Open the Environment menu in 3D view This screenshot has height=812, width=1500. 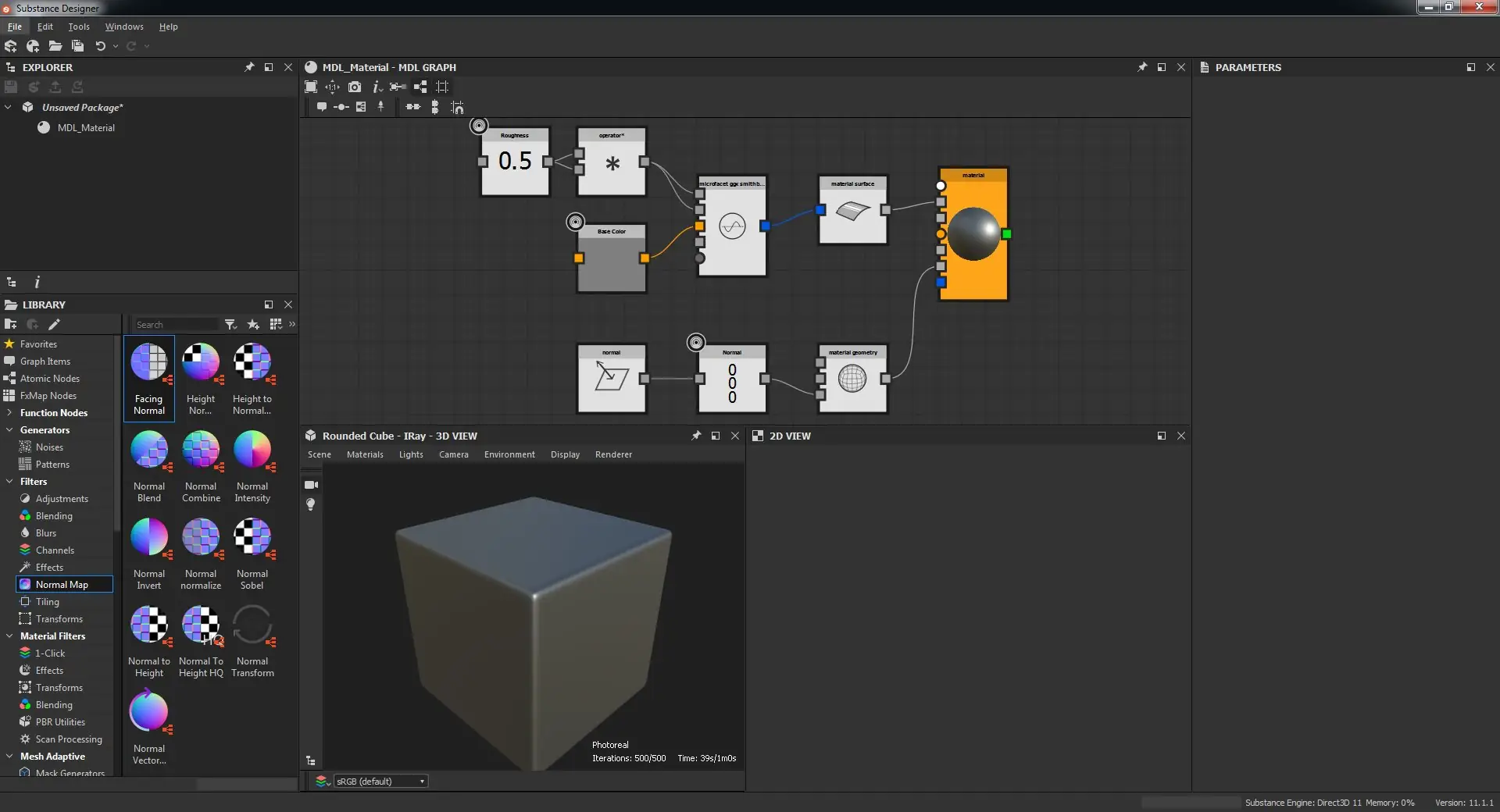tap(509, 454)
